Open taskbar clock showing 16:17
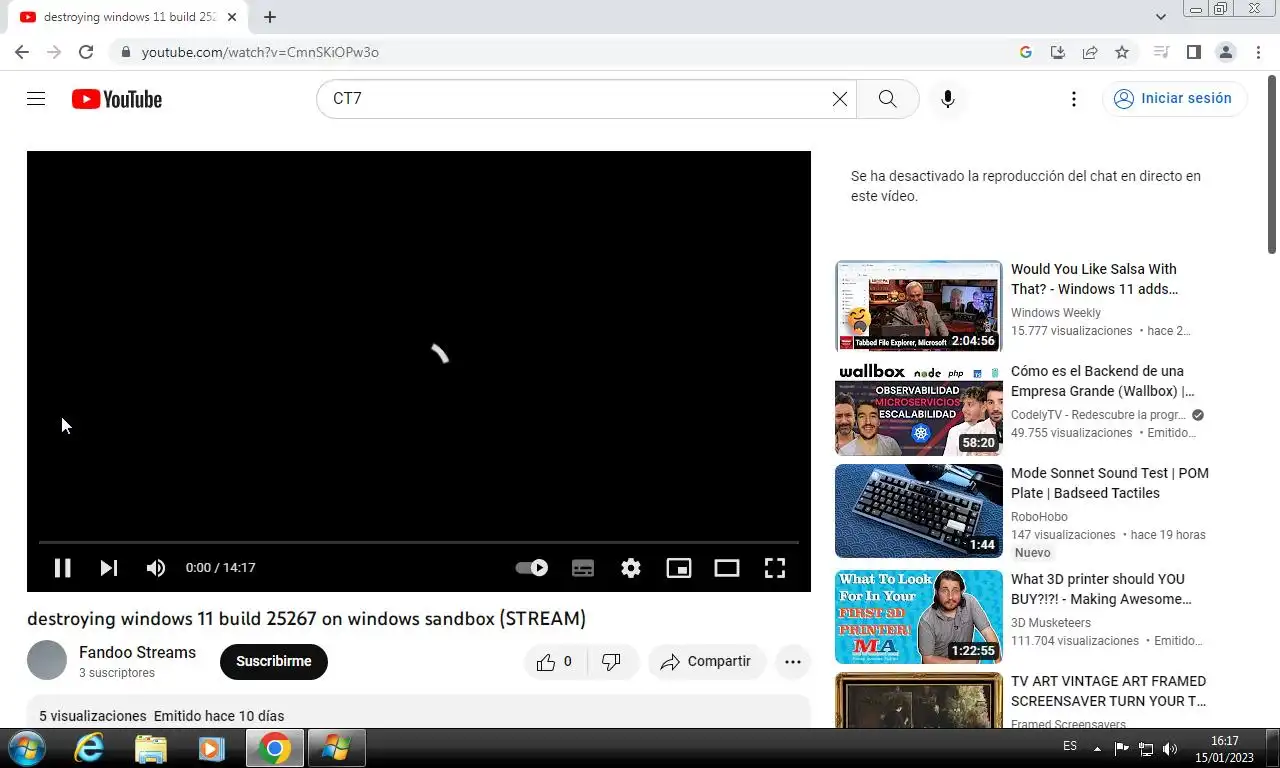 point(1225,749)
